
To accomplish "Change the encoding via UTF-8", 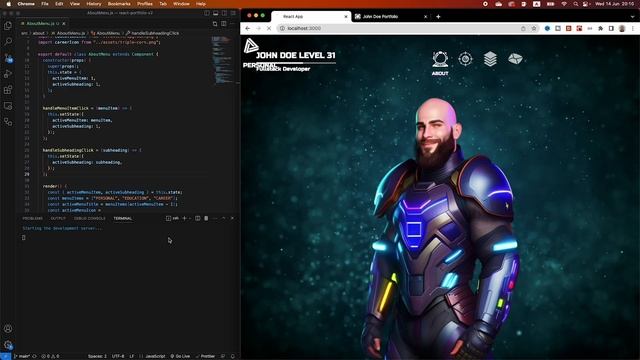I will tap(118, 356).
